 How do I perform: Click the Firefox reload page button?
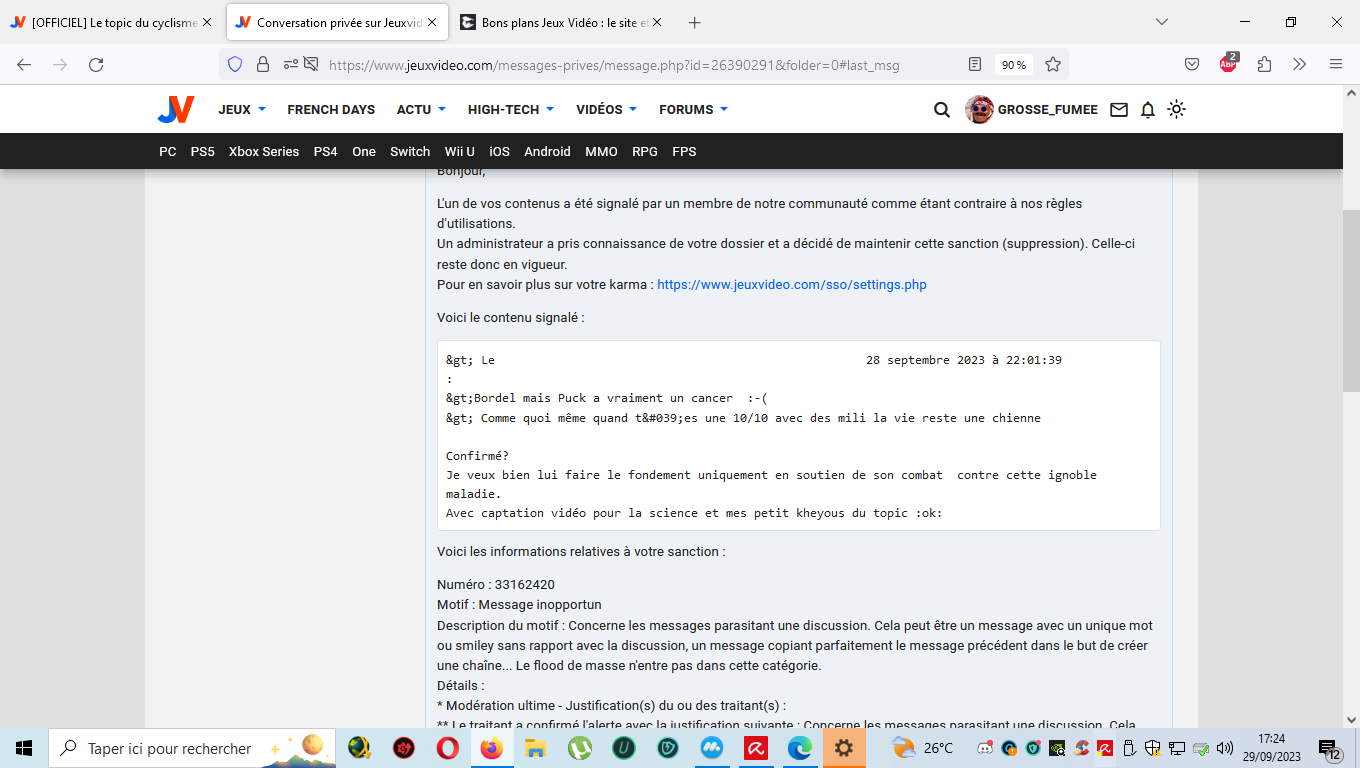tap(96, 65)
